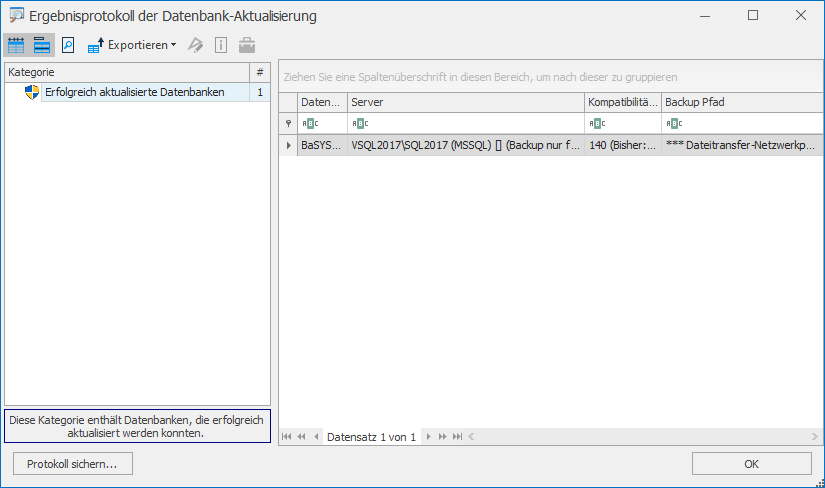The image size is (825, 488).
Task: Toggle the category list view icon
Action: [41, 45]
